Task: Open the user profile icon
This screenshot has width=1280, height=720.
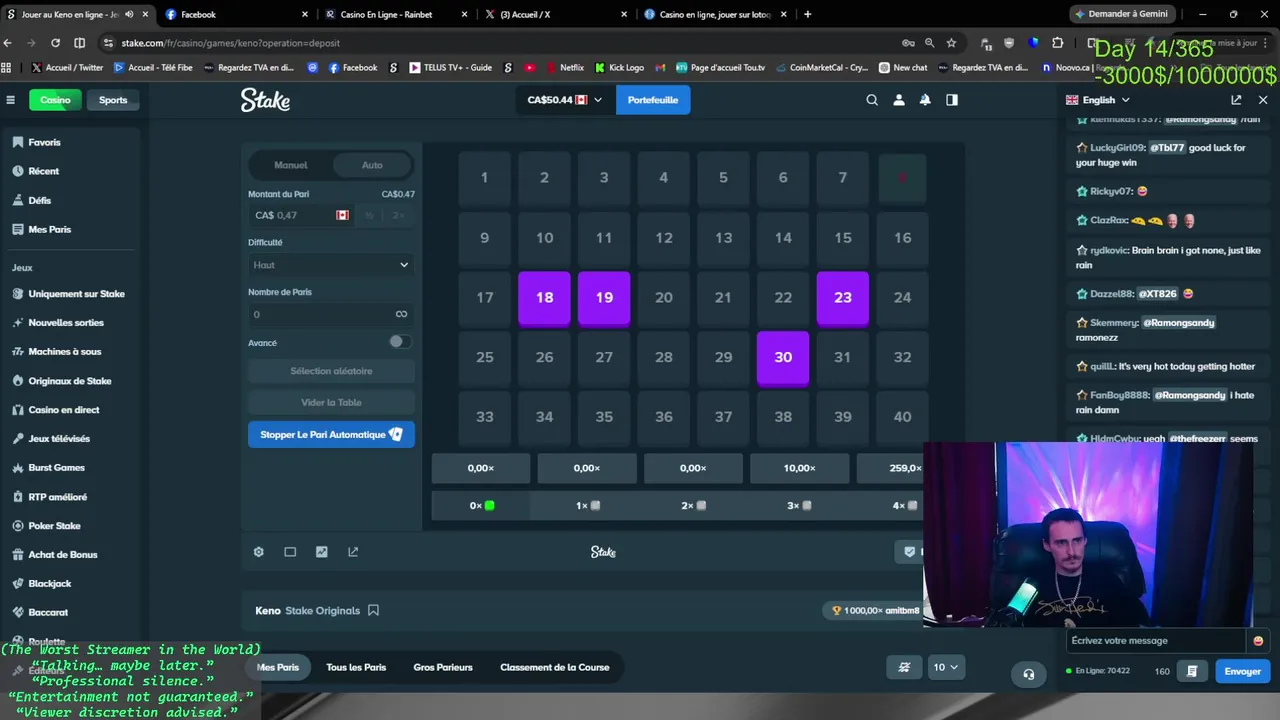Action: coord(899,100)
